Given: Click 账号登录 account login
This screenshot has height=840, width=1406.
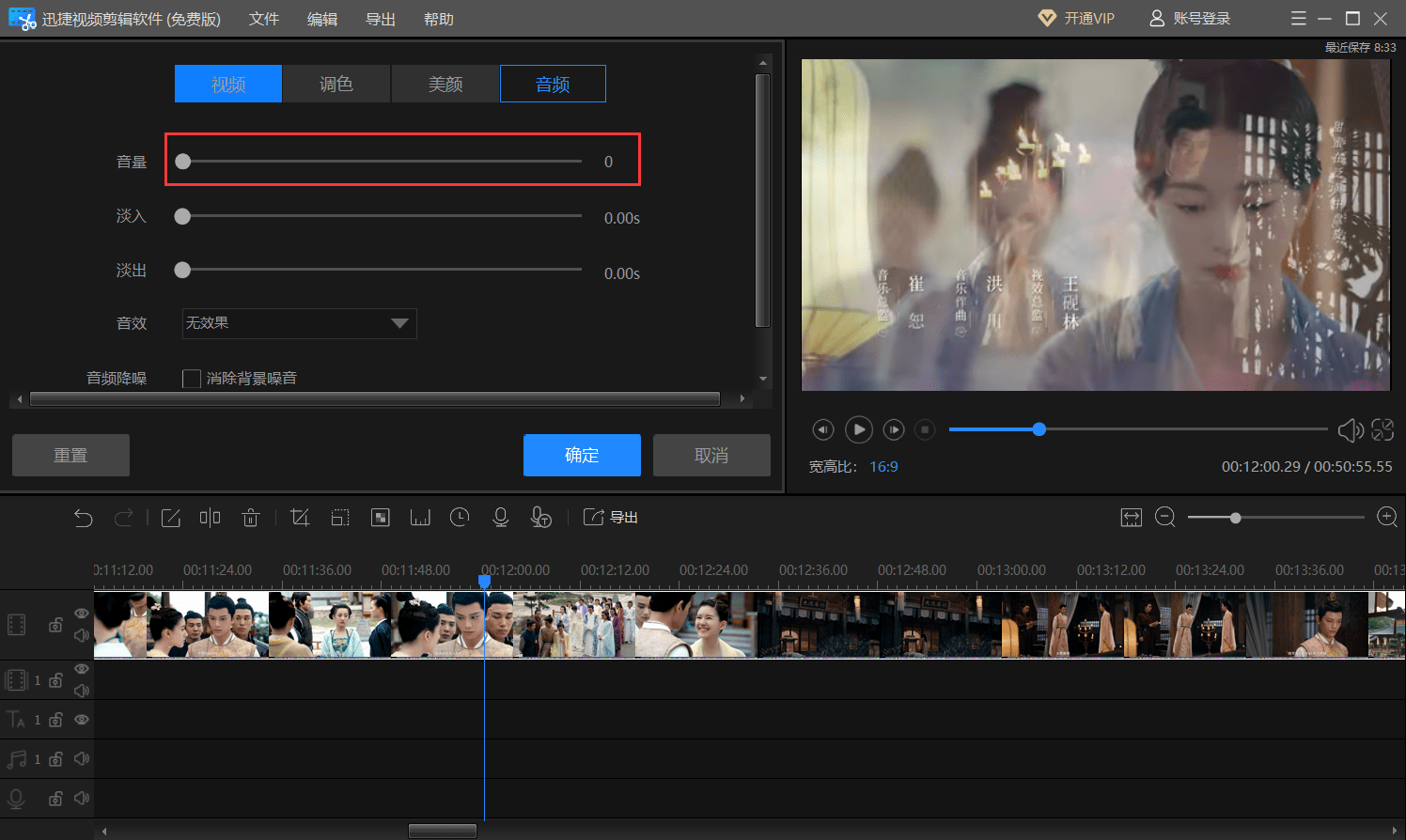Looking at the screenshot, I should pos(1190,19).
